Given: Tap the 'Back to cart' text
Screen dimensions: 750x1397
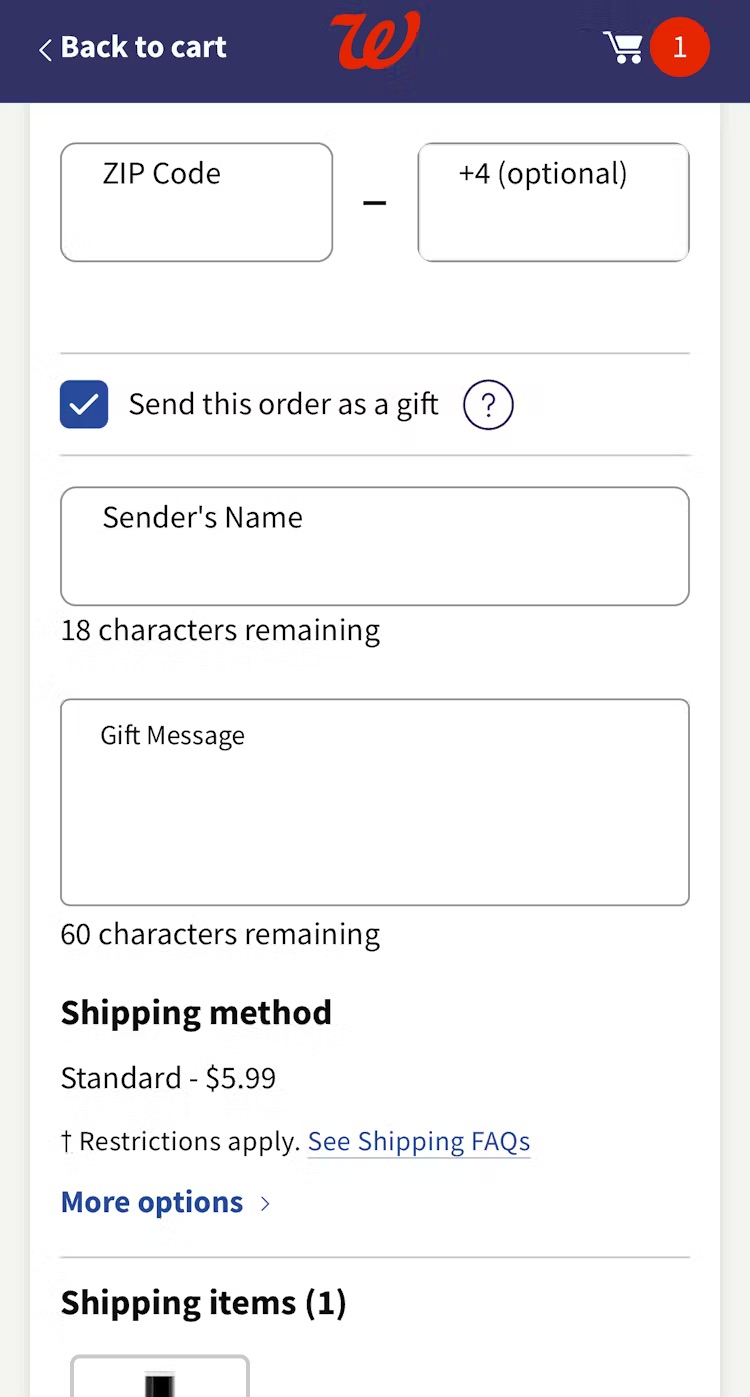Looking at the screenshot, I should coord(143,47).
